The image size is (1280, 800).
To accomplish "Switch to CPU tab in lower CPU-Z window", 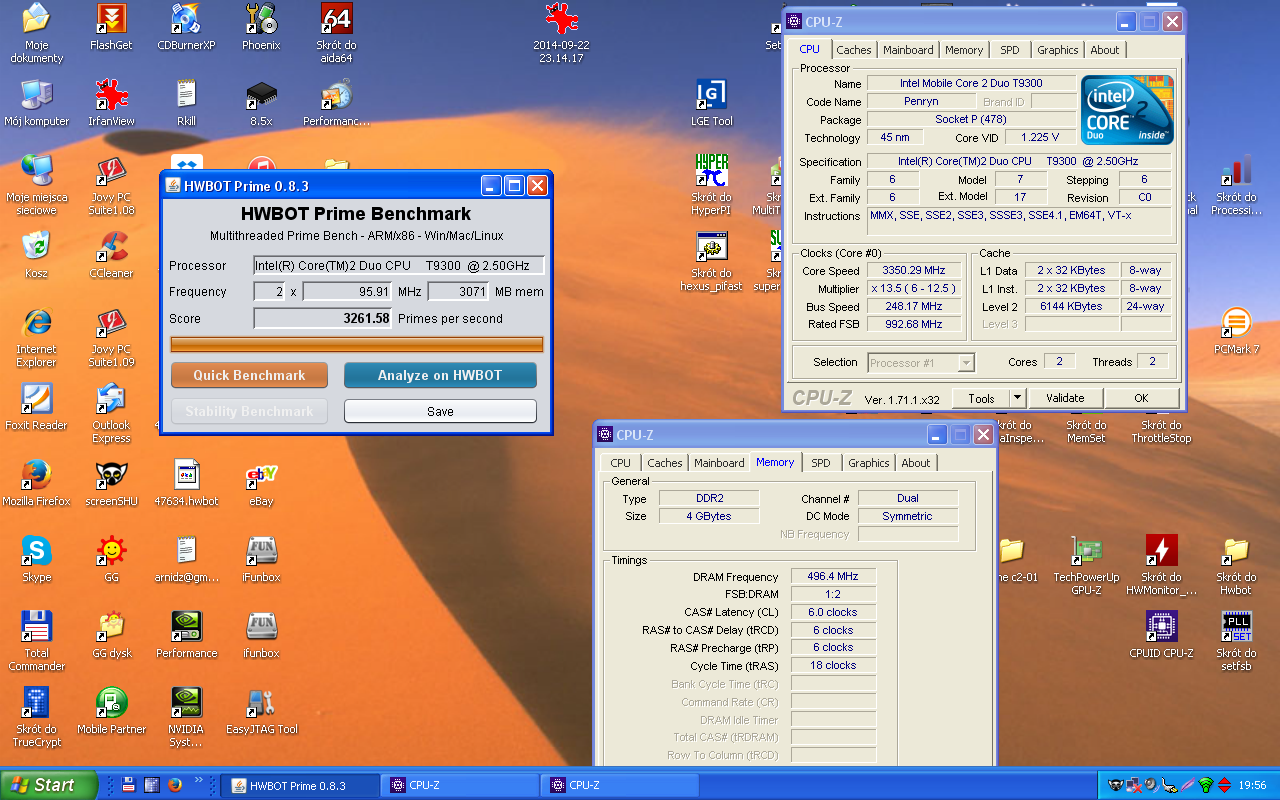I will pyautogui.click(x=621, y=463).
